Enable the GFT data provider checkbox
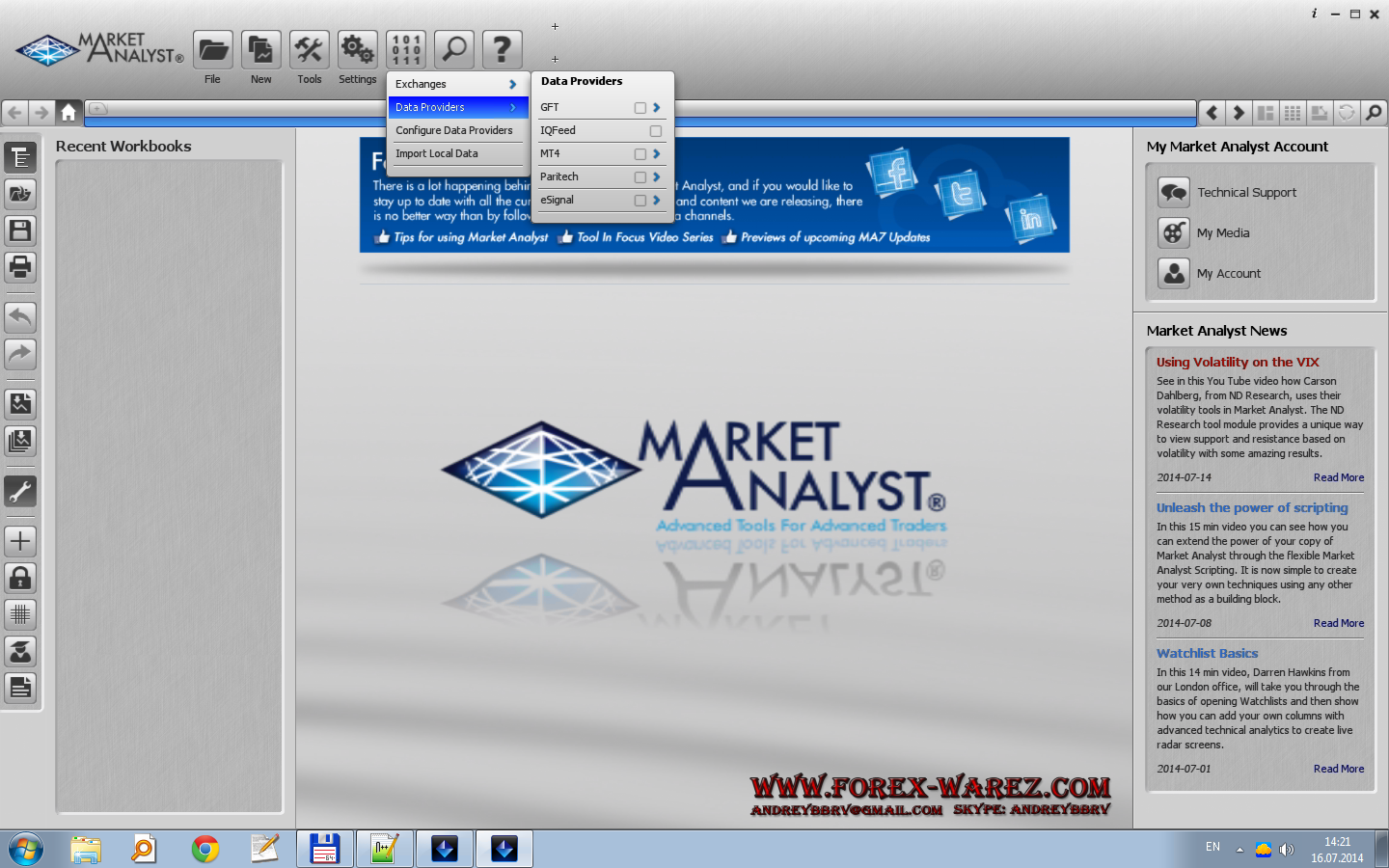Screen dimensions: 1389x868 (640, 108)
